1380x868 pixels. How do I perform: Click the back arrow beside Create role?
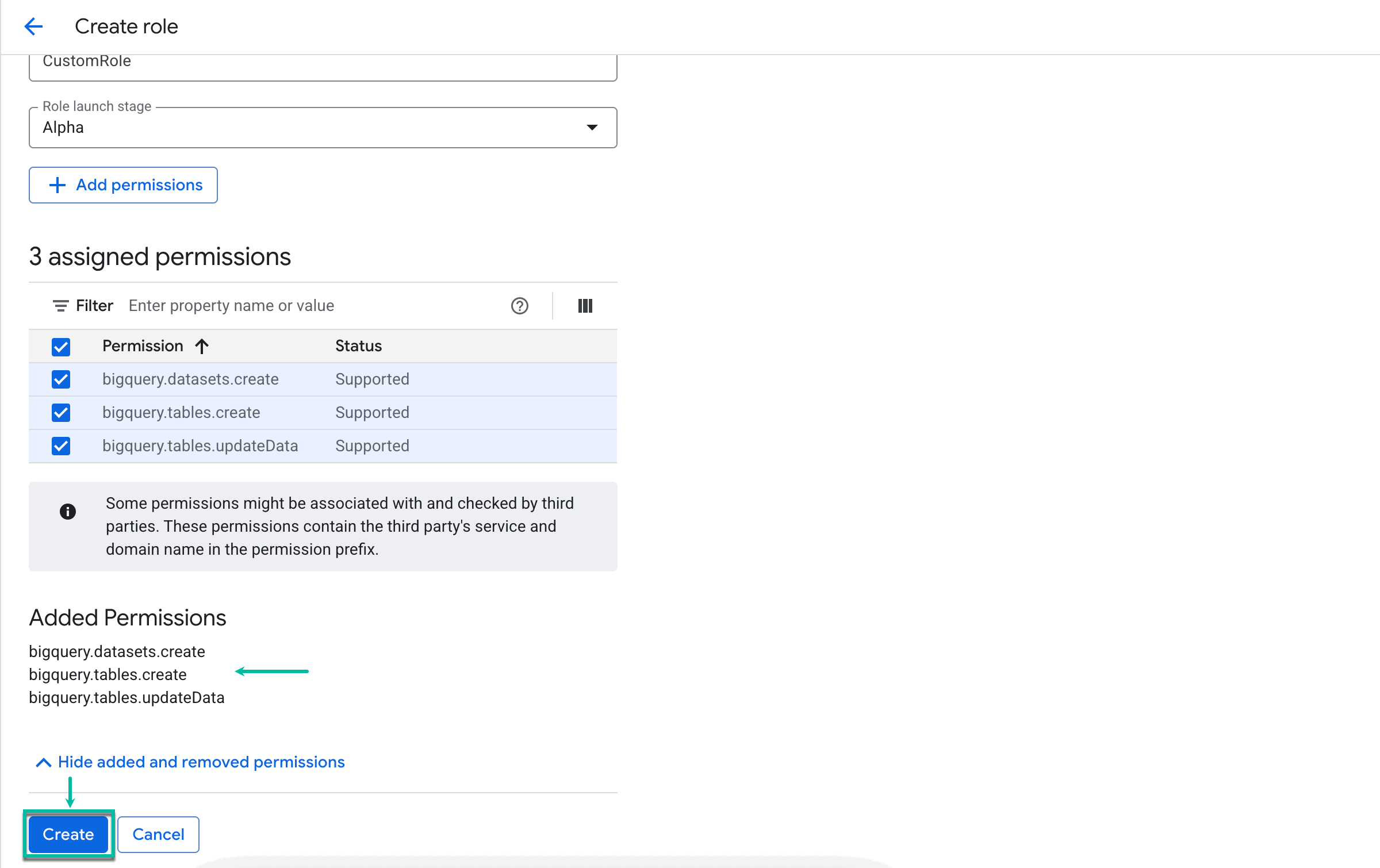tap(33, 26)
